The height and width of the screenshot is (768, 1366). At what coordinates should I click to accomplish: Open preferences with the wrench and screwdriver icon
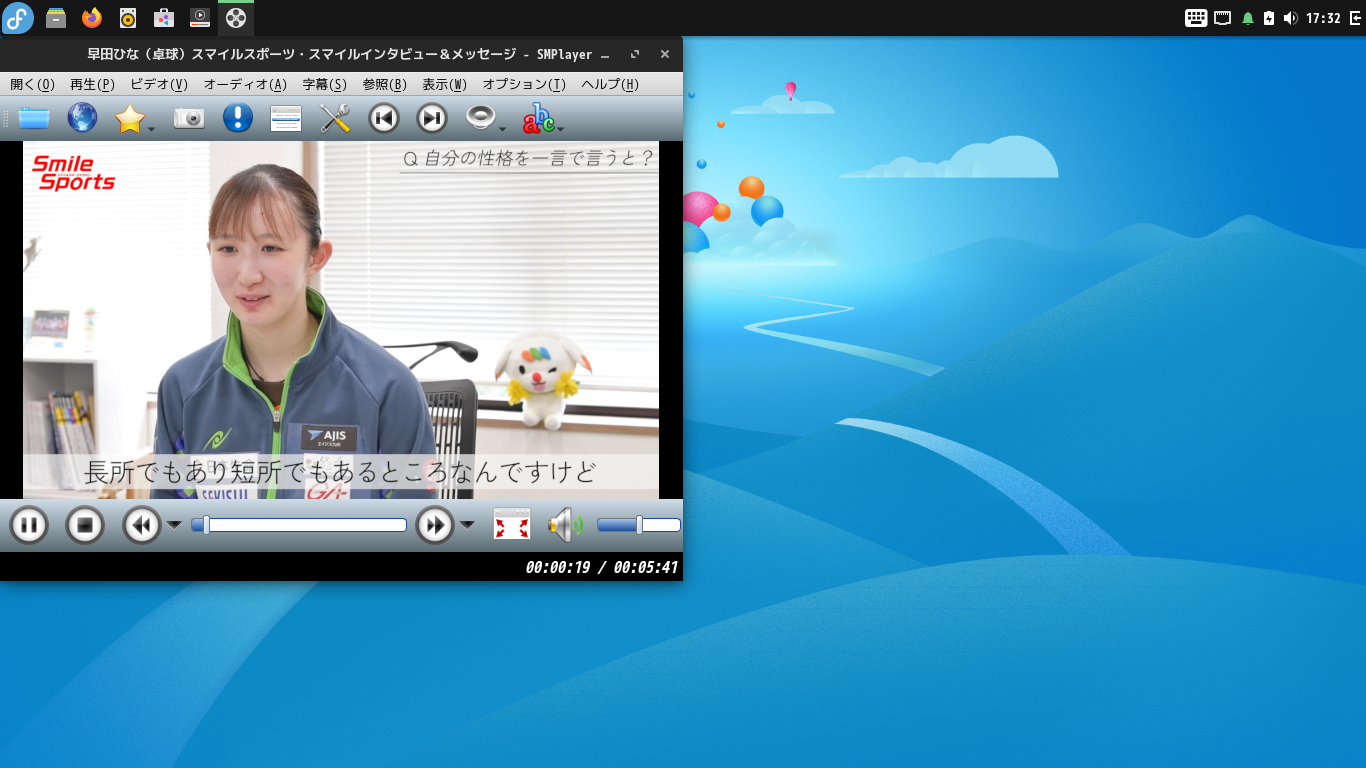pyautogui.click(x=335, y=118)
